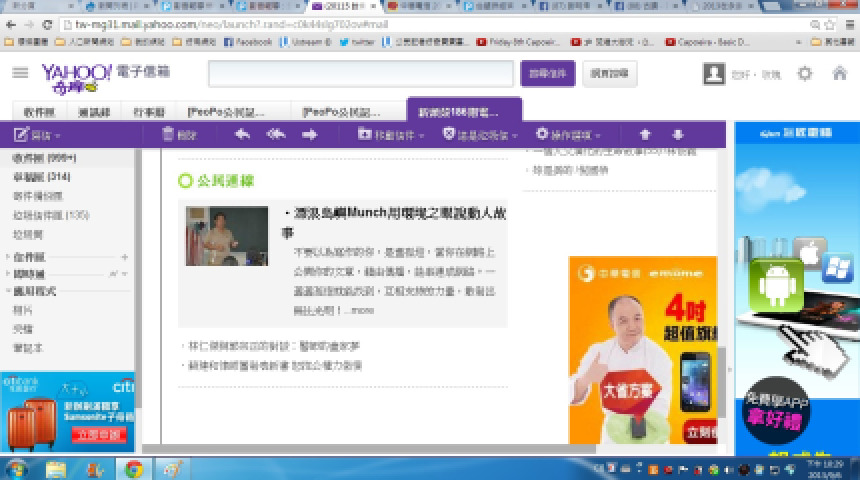Expand the compose button dropdown arrow
Viewport: 860px width, 480px height.
point(58,136)
